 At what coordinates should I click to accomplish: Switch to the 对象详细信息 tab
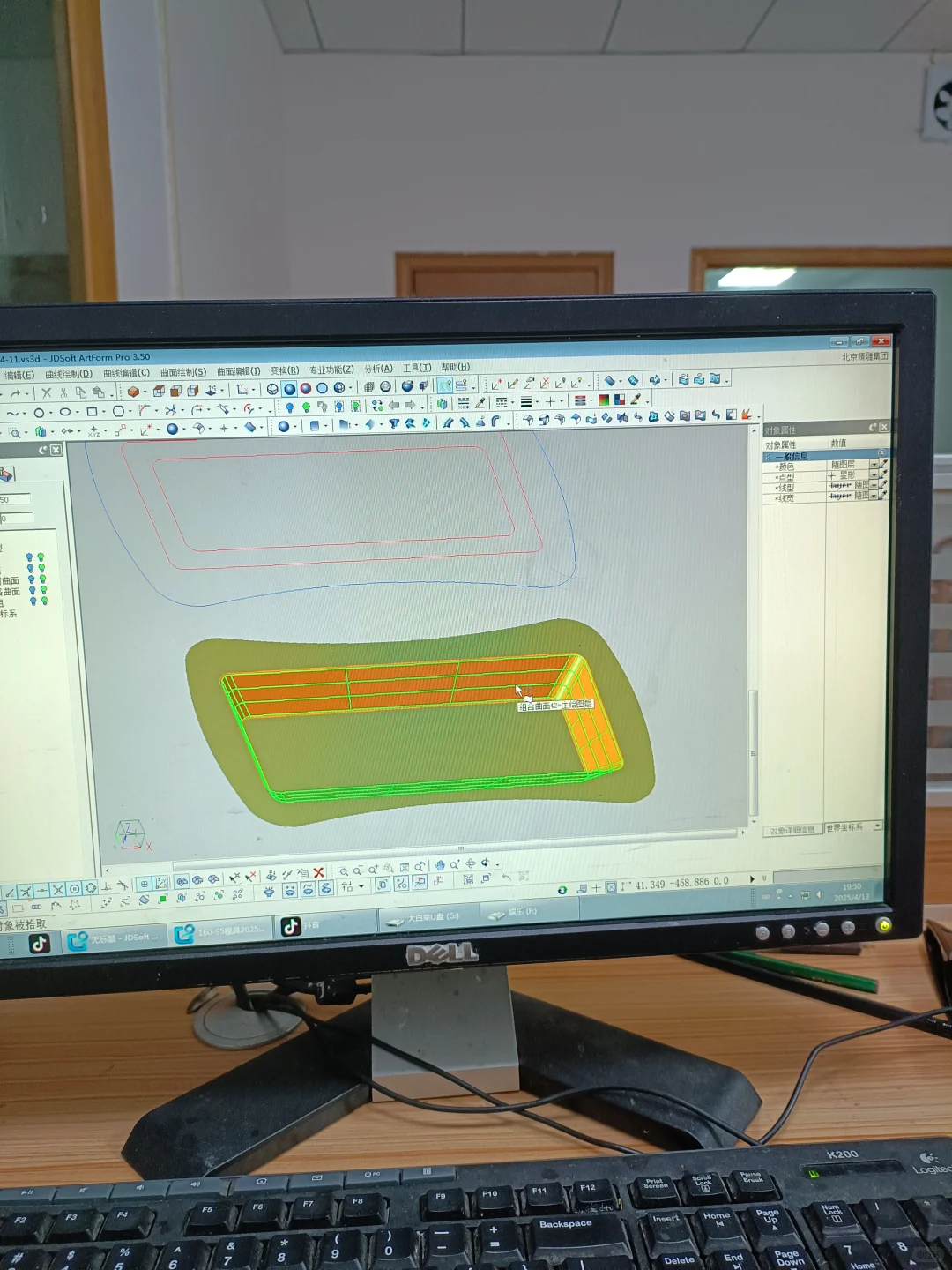click(x=792, y=830)
